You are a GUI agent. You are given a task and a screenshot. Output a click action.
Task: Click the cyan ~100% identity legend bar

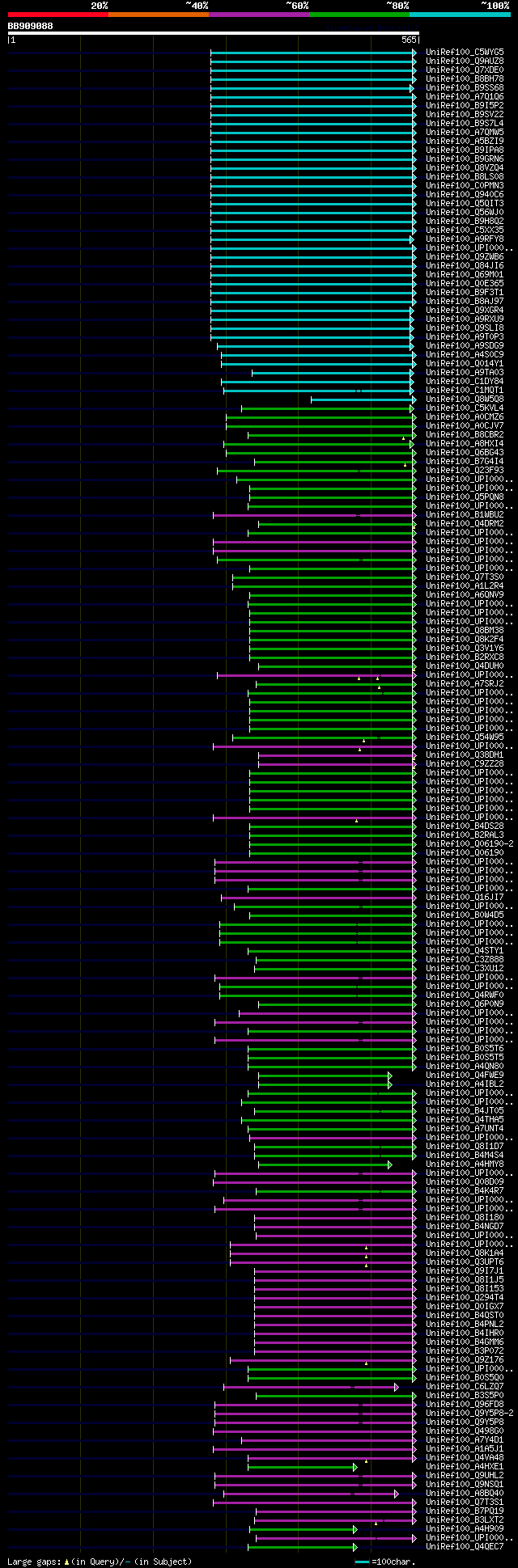[x=460, y=15]
